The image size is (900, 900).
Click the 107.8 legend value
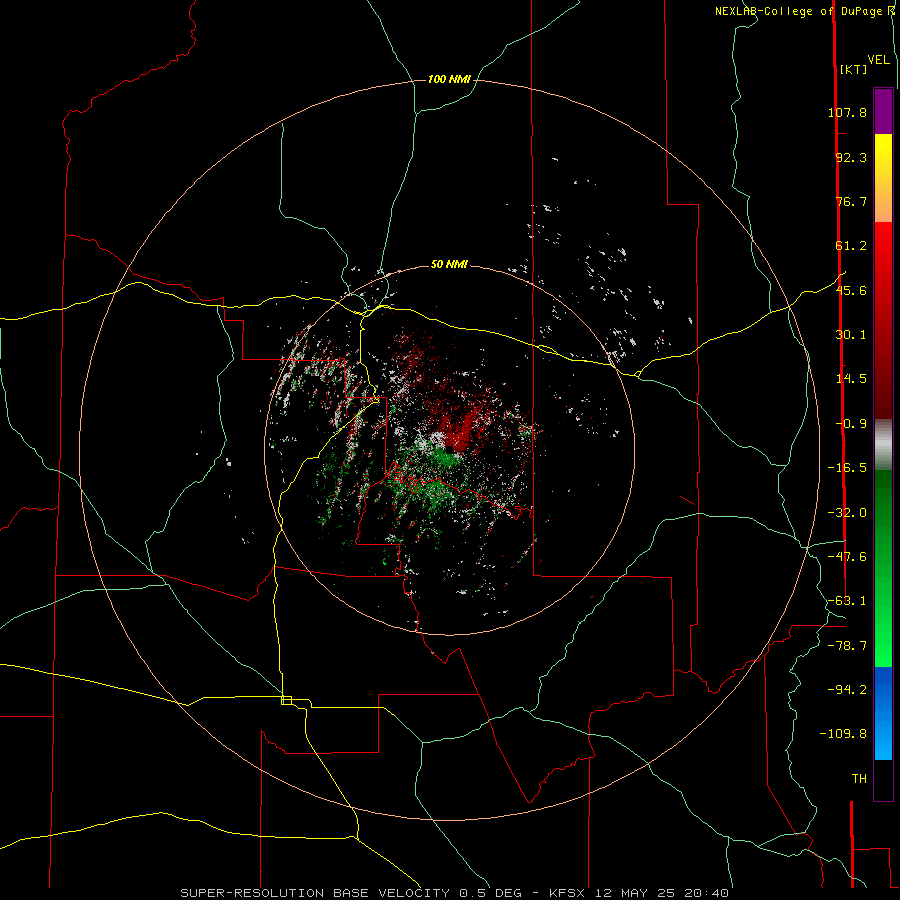coord(847,112)
